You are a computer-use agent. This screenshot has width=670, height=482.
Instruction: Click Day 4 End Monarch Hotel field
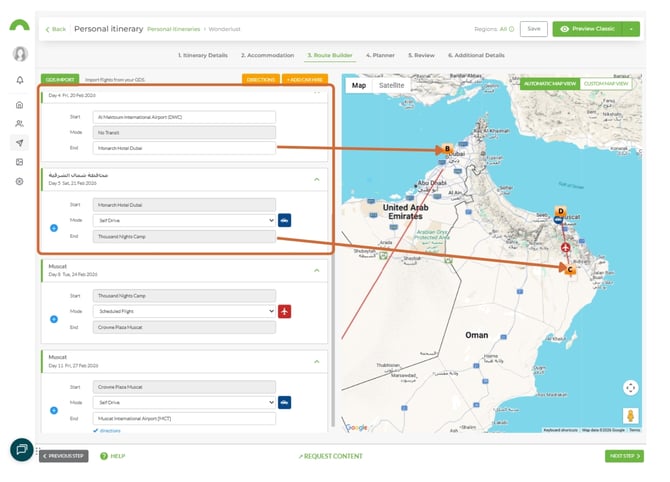pos(184,148)
